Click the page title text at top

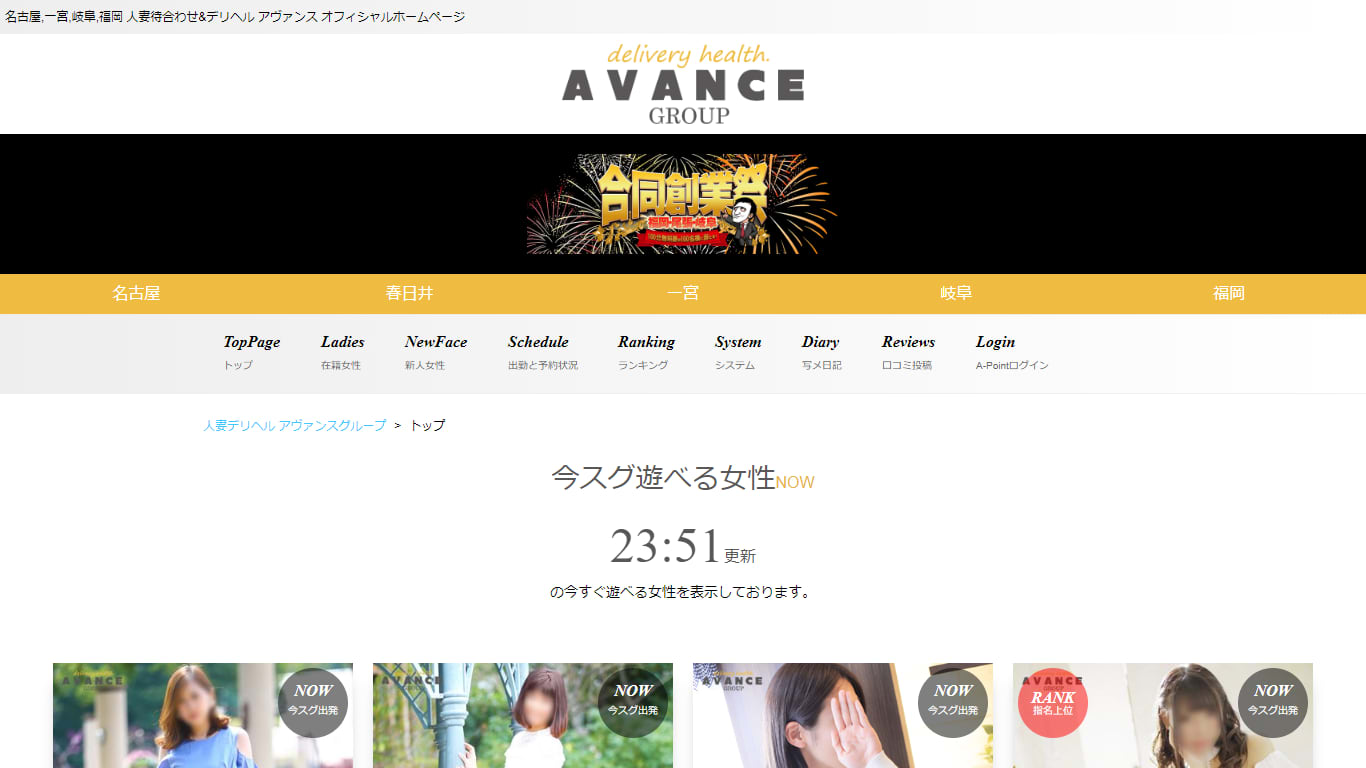(235, 17)
